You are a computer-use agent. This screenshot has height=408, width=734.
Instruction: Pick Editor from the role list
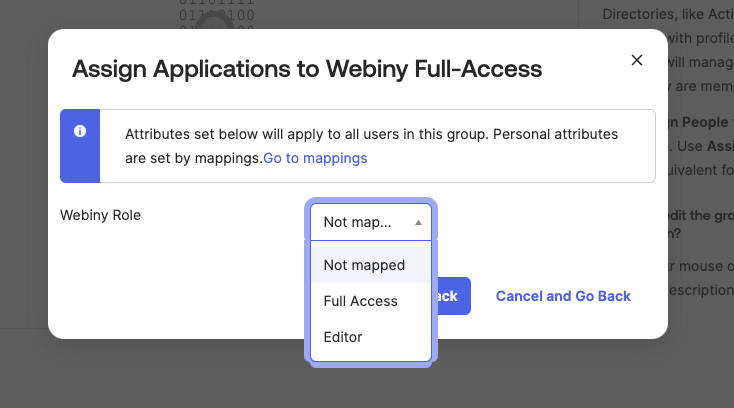tap(343, 337)
